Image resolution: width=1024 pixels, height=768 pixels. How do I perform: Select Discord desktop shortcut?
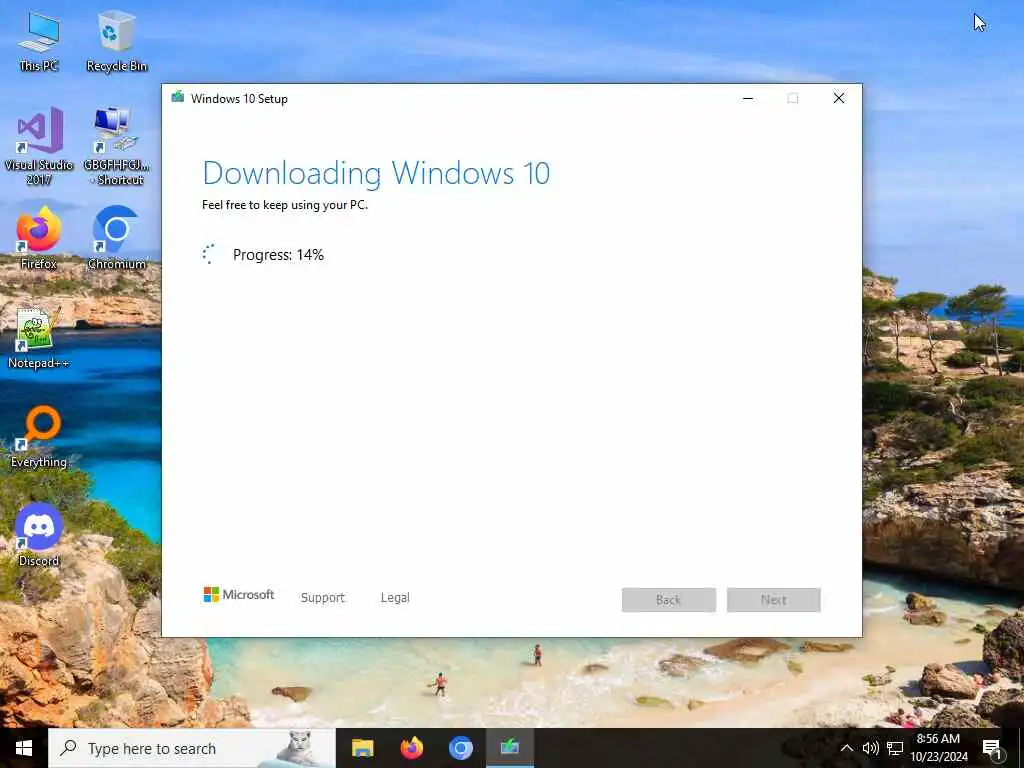tap(39, 536)
